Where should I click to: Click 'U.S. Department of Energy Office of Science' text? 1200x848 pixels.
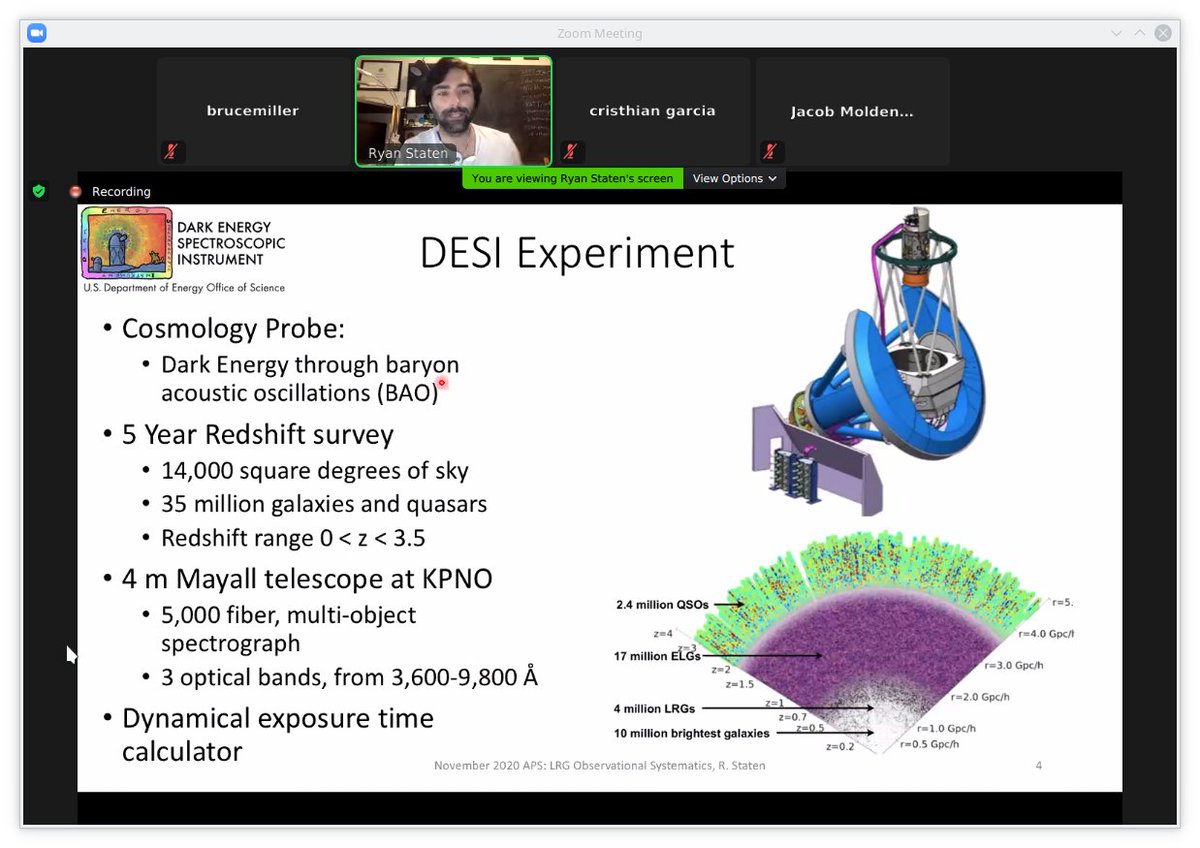tap(184, 288)
